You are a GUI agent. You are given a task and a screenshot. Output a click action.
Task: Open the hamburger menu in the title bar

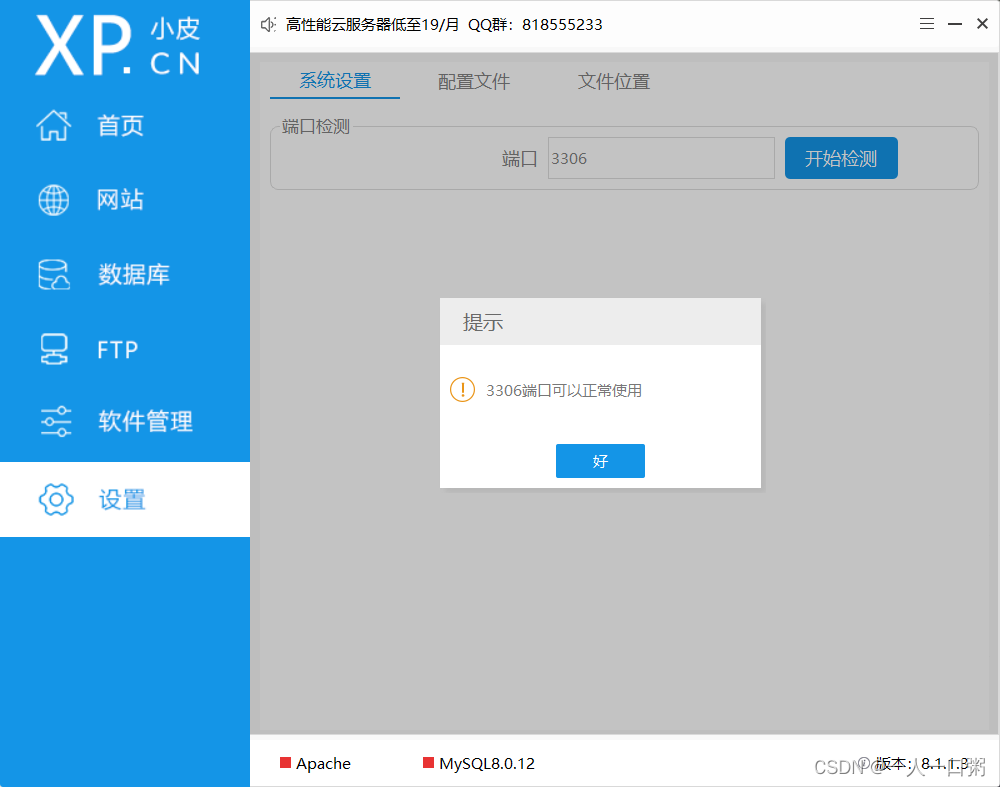pos(927,23)
